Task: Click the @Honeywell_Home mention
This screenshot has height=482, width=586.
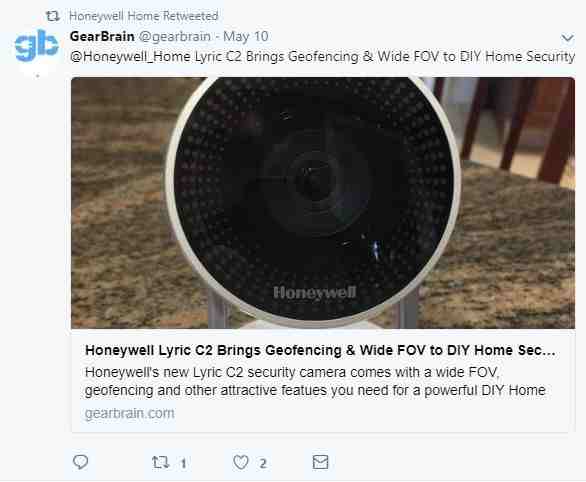Action: (x=130, y=57)
